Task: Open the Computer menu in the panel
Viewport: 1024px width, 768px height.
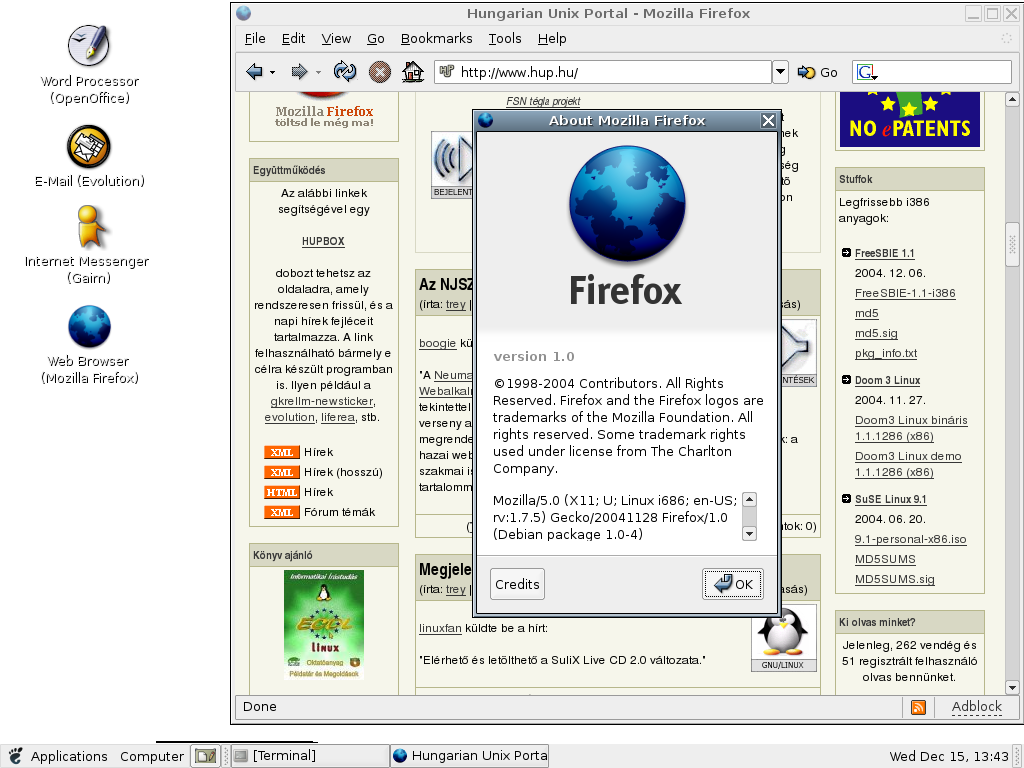Action: point(152,756)
